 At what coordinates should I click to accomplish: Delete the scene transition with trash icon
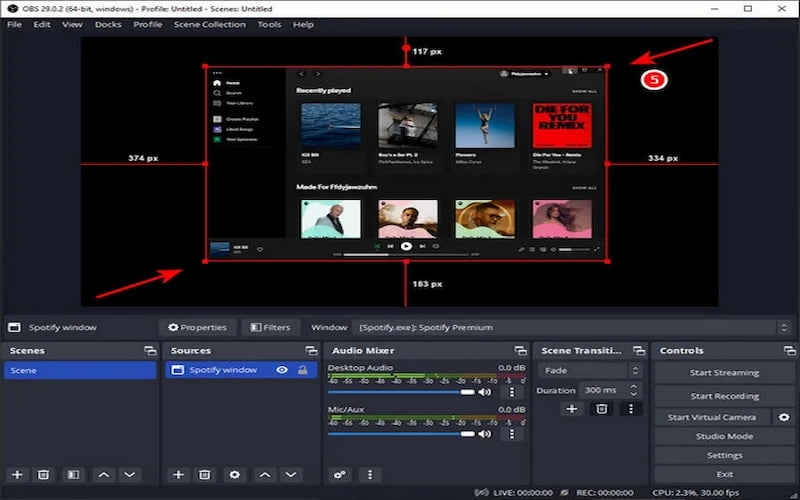pos(601,408)
